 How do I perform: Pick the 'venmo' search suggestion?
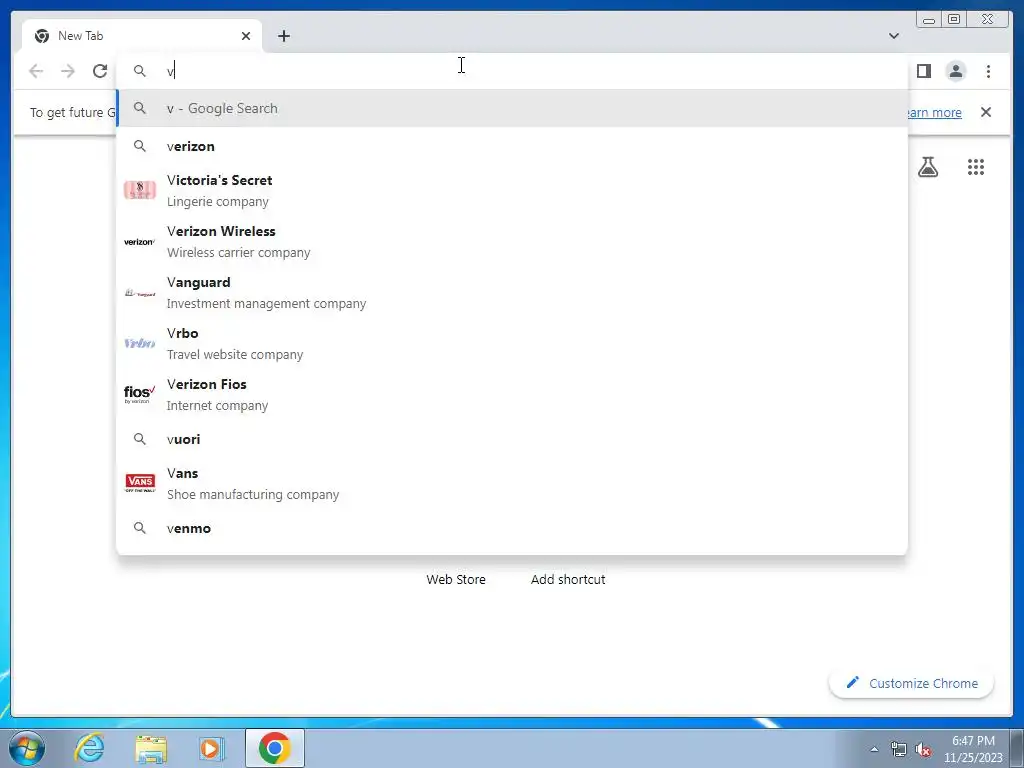(512, 528)
